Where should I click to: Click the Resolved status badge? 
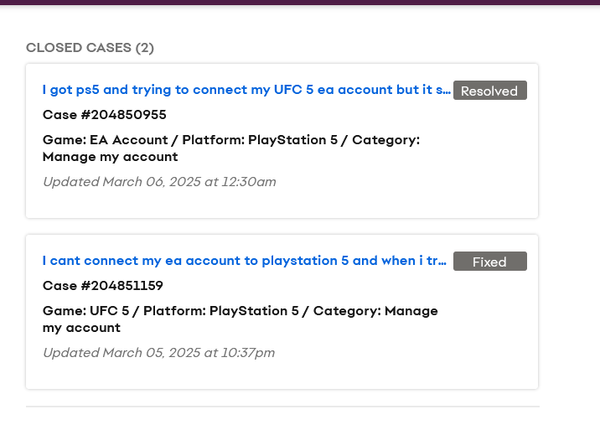(490, 90)
